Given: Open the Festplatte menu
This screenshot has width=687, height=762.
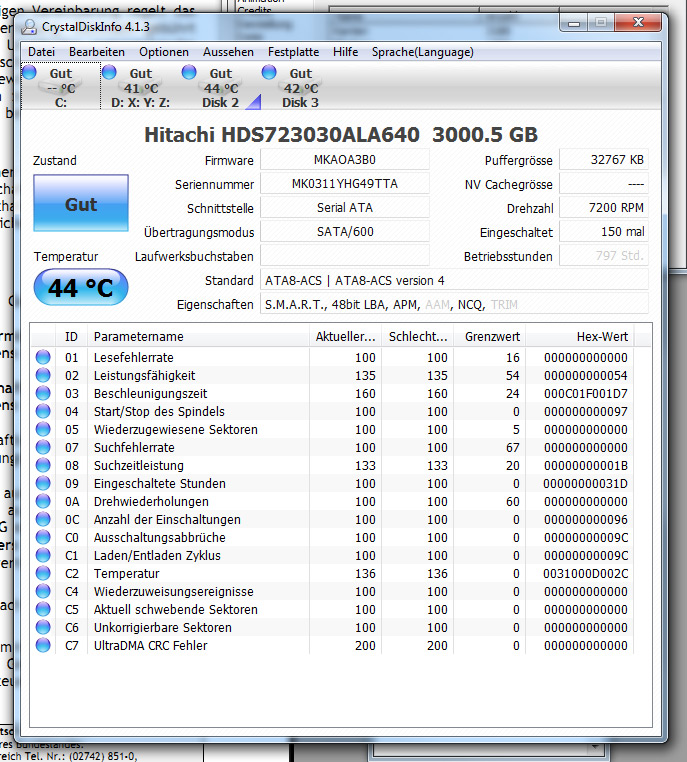Looking at the screenshot, I should [x=293, y=52].
